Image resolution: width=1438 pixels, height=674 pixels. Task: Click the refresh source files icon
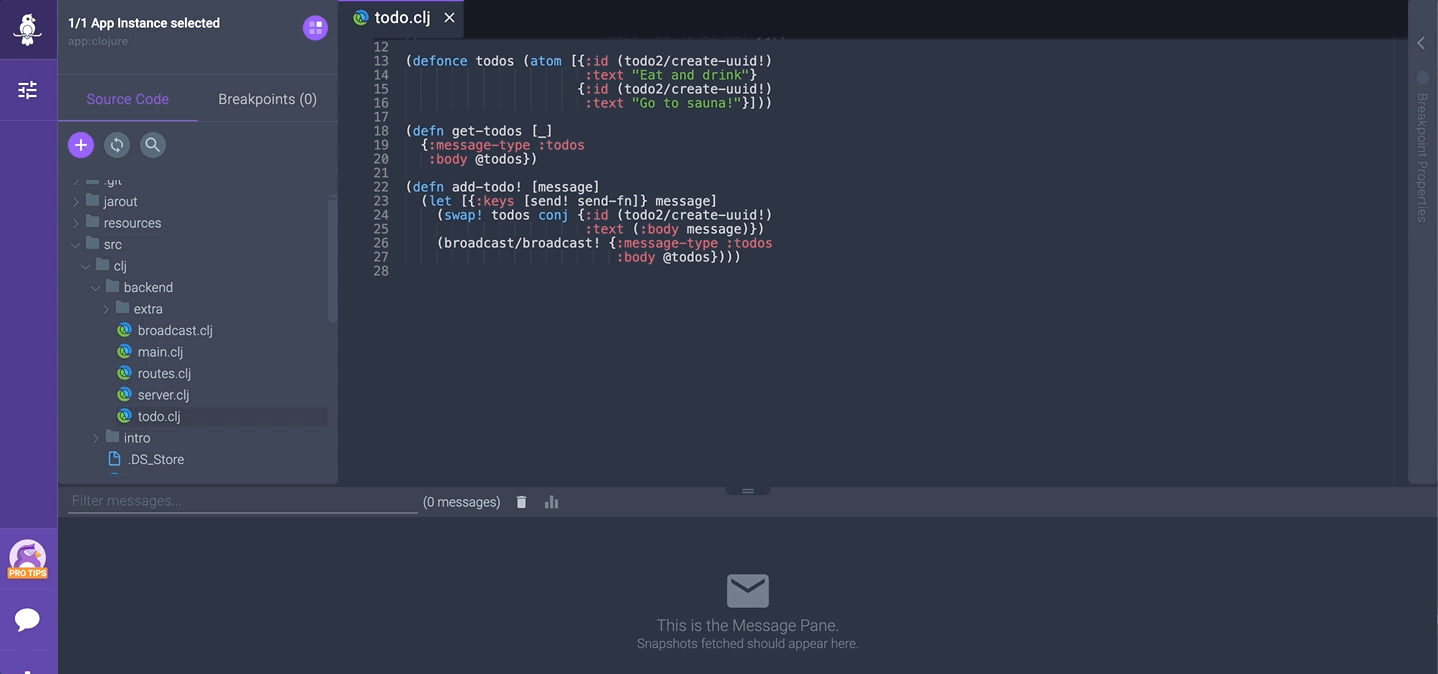(x=117, y=145)
